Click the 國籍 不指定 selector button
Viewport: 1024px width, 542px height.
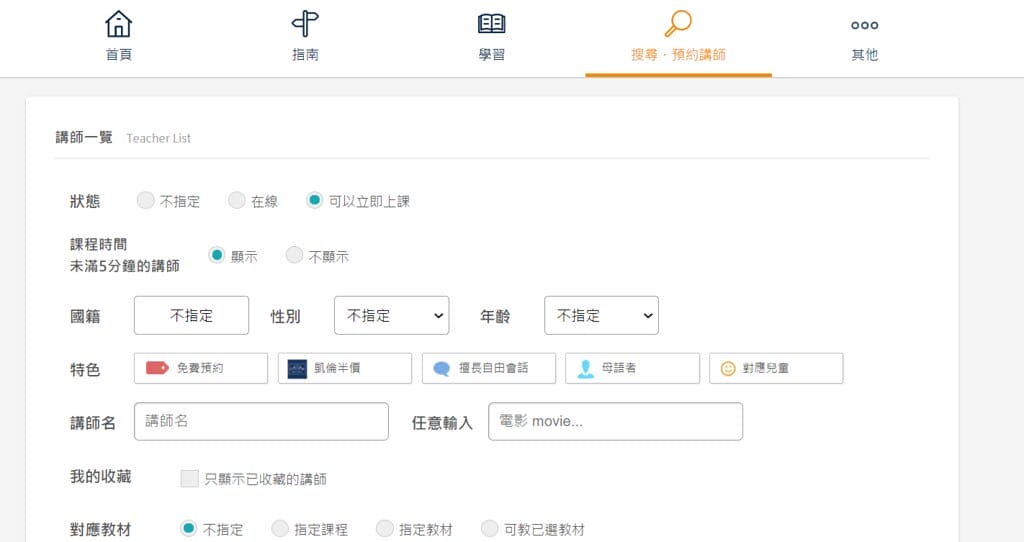[x=191, y=315]
